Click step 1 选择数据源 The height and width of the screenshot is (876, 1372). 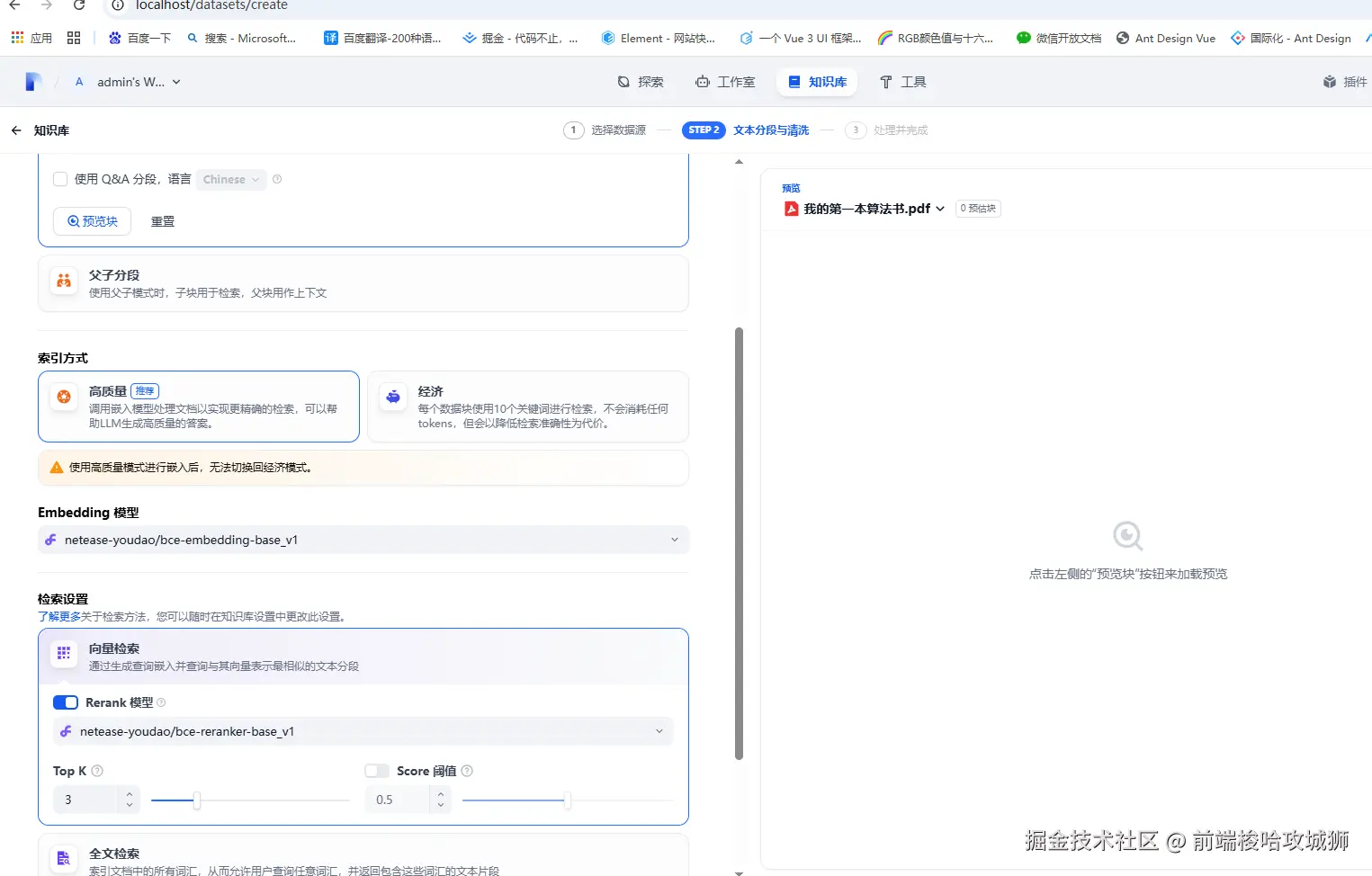click(605, 130)
